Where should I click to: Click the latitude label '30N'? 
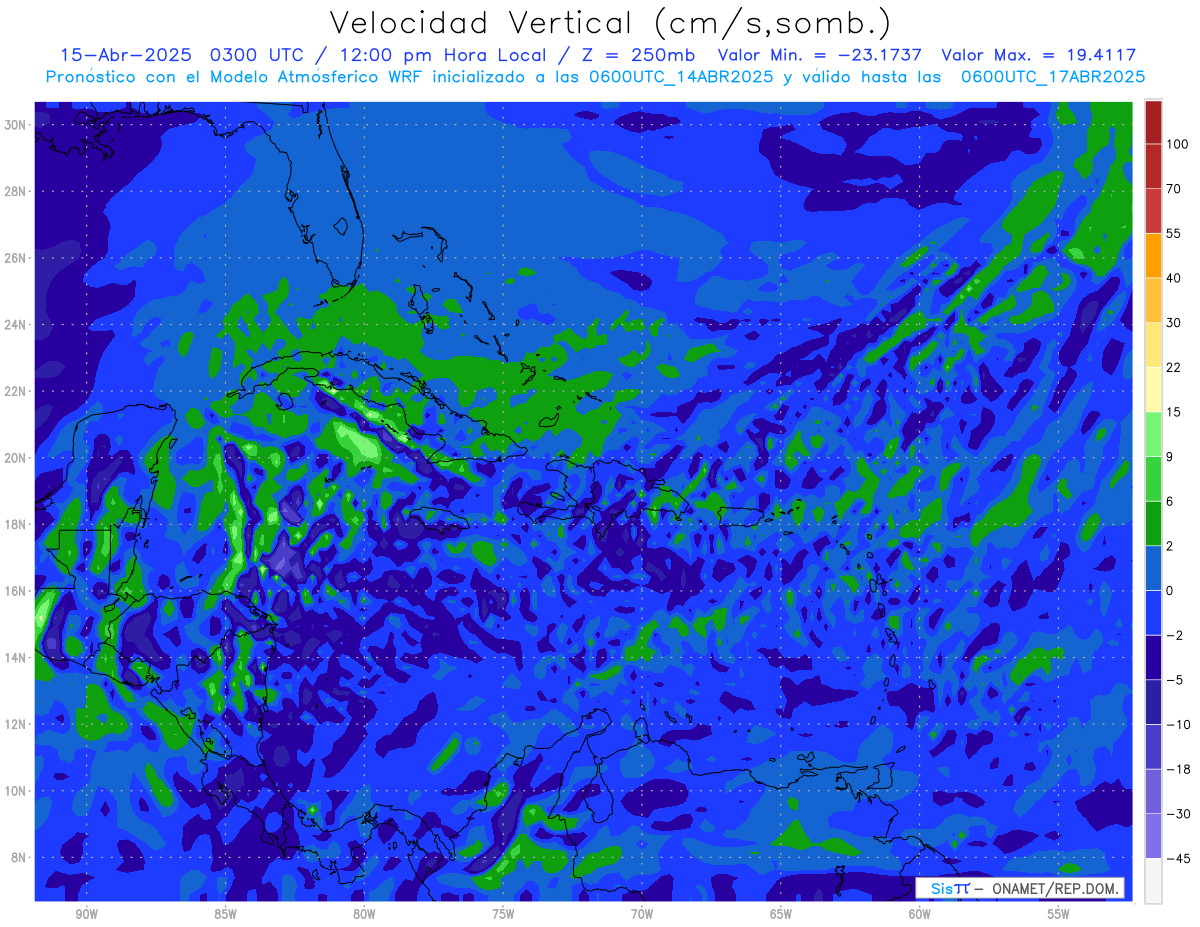16,124
